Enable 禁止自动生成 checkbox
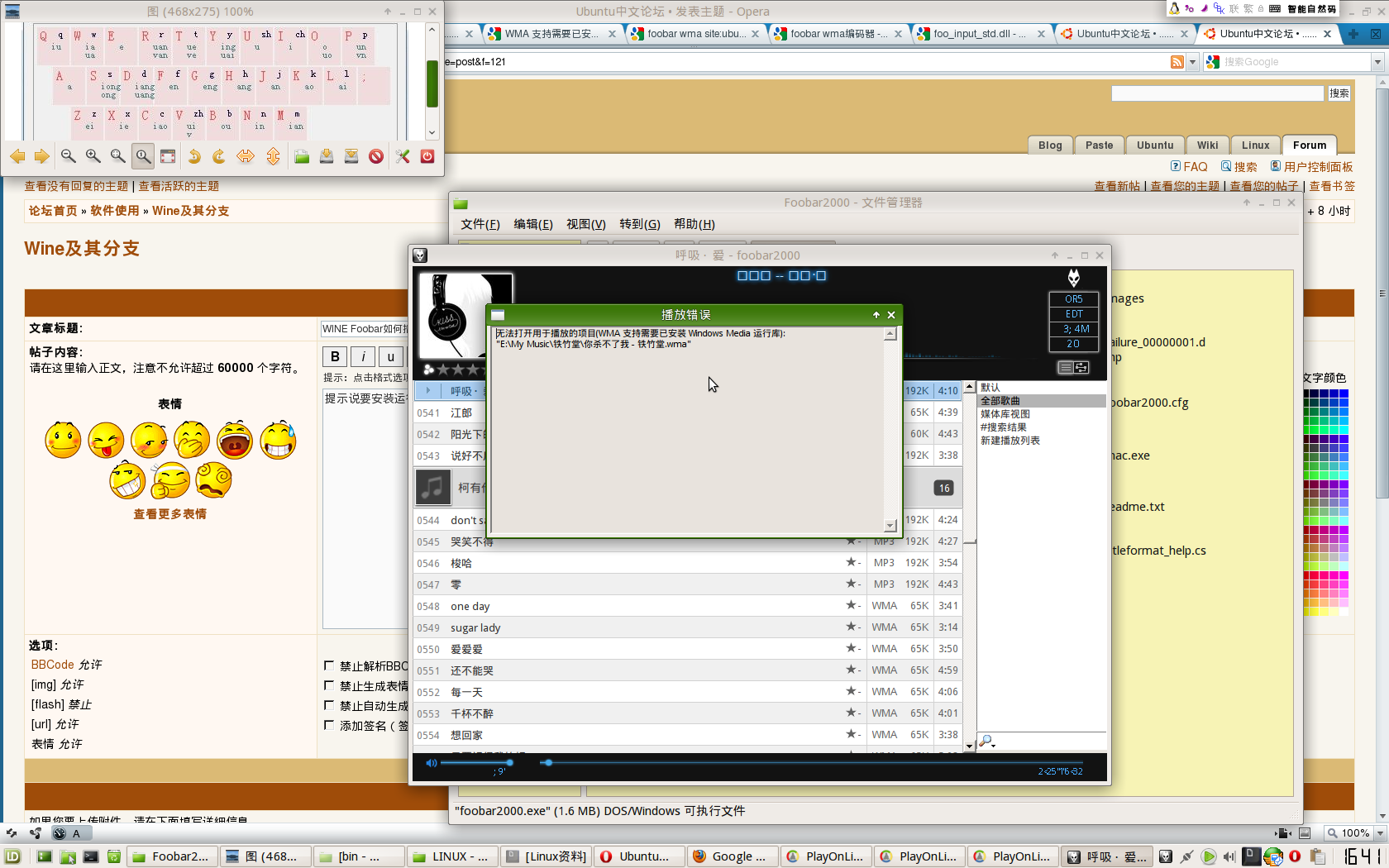Image resolution: width=1389 pixels, height=868 pixels. click(329, 705)
